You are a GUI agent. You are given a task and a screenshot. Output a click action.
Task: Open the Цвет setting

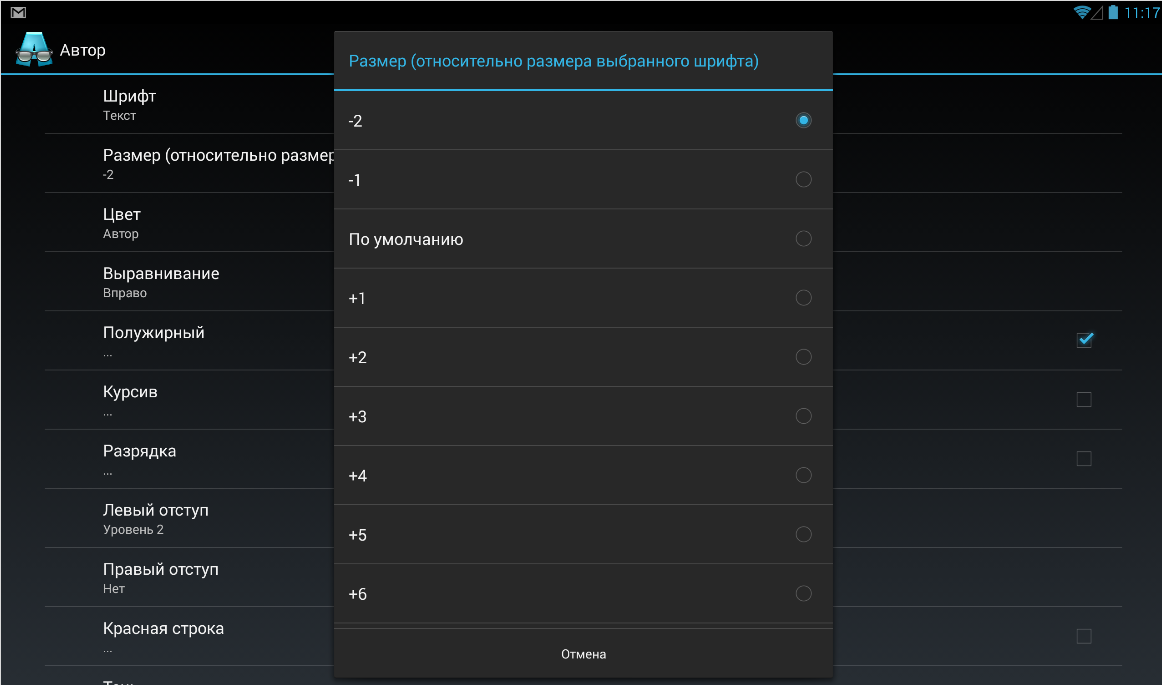[x=200, y=222]
